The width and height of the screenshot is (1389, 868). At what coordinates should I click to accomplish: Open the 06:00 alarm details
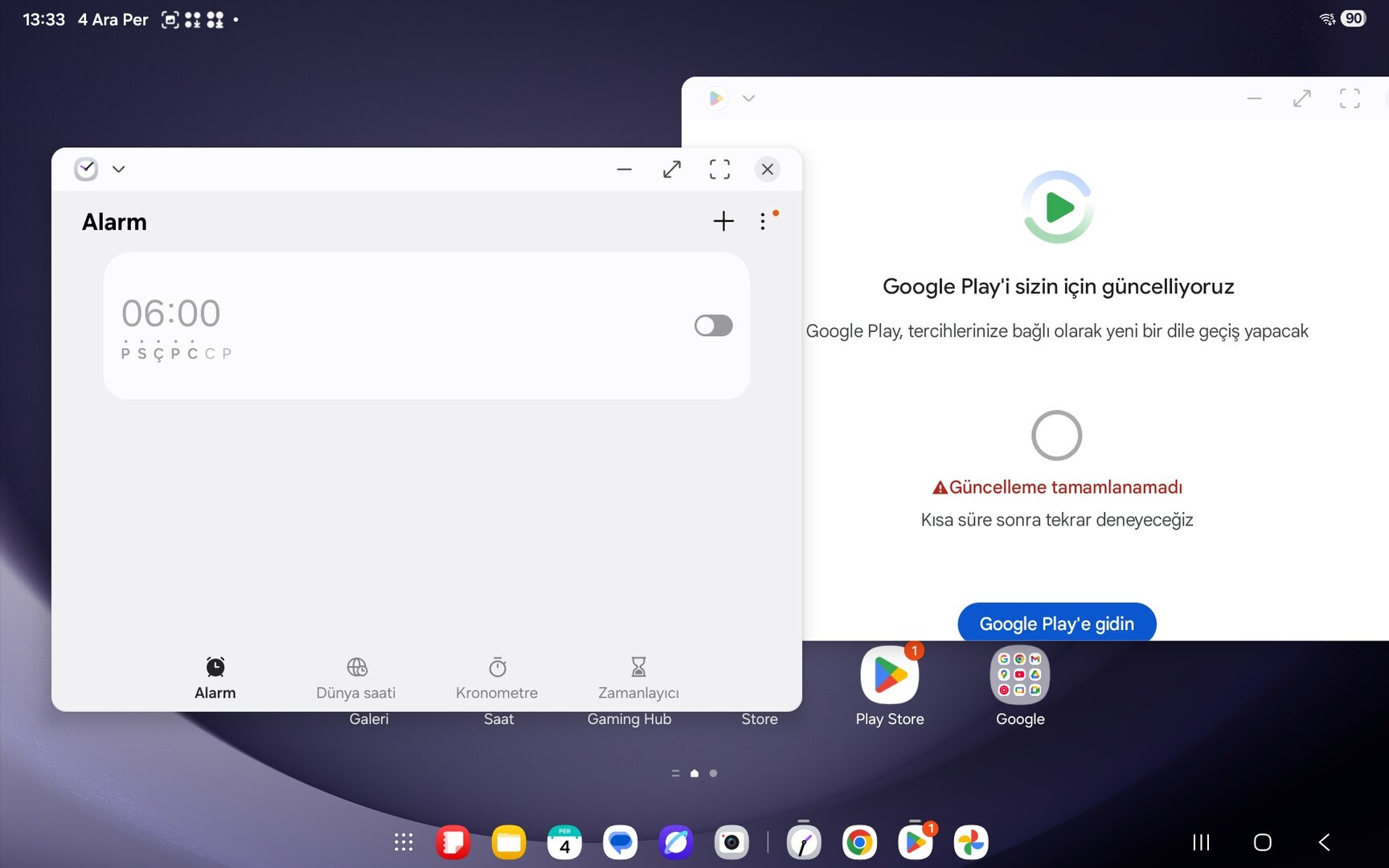pos(427,325)
